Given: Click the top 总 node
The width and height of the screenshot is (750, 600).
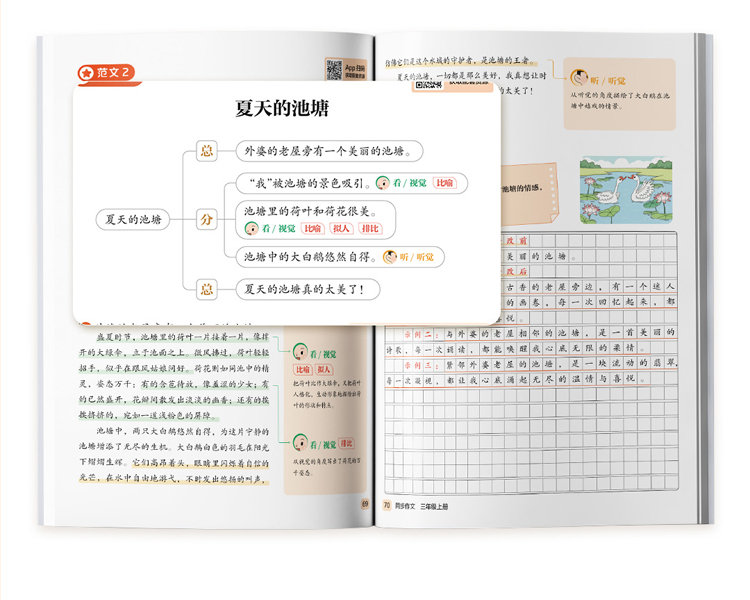Looking at the screenshot, I should tap(207, 150).
